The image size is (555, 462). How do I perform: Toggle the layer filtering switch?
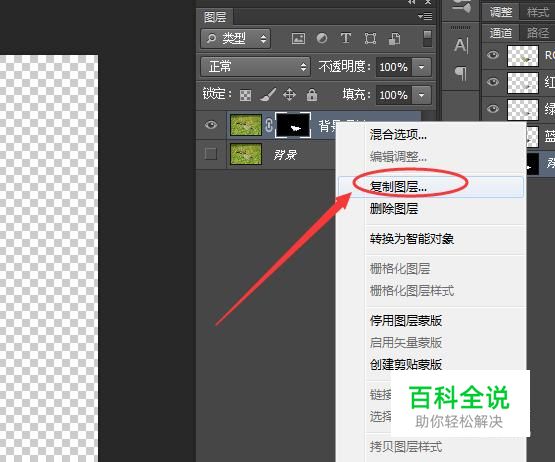coord(427,38)
